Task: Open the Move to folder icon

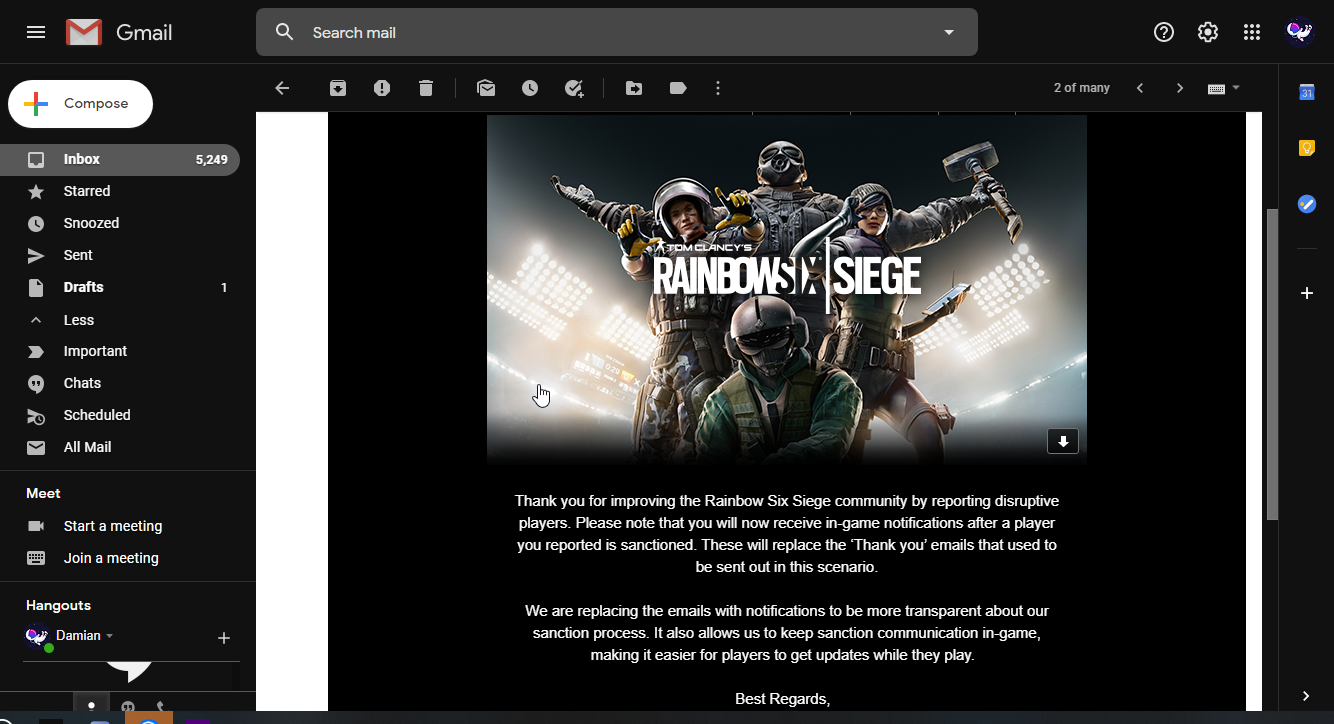Action: 634,88
